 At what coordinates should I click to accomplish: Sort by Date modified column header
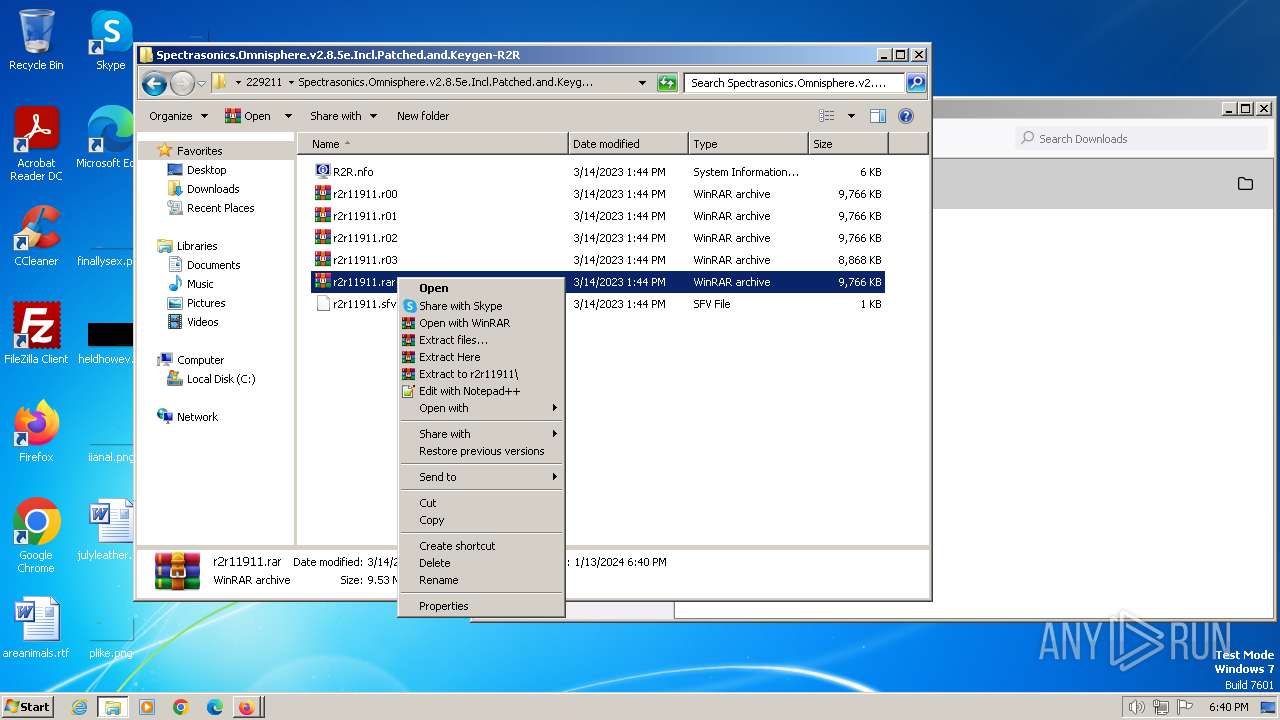628,144
